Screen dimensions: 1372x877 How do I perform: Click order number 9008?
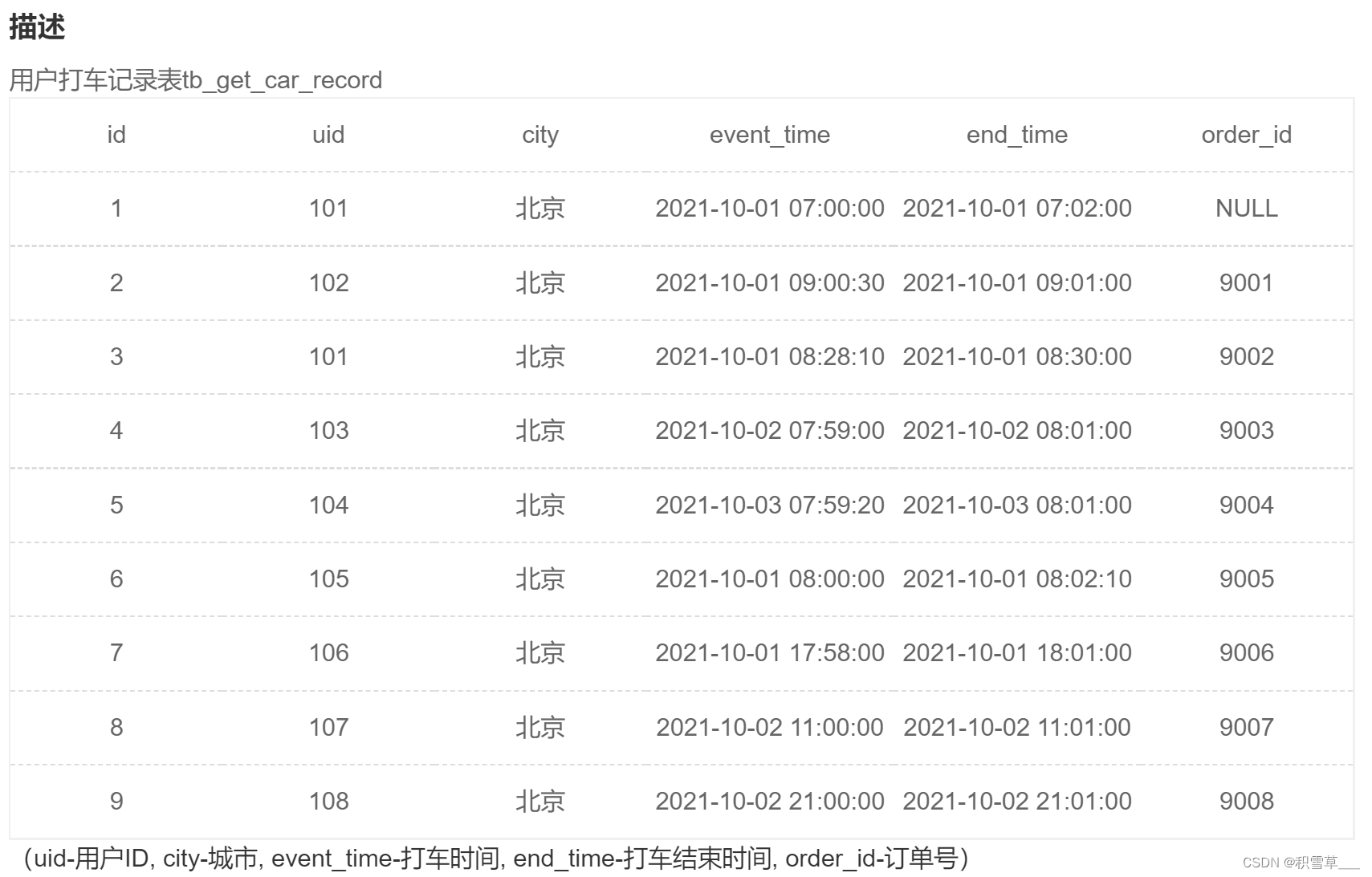click(x=1245, y=801)
